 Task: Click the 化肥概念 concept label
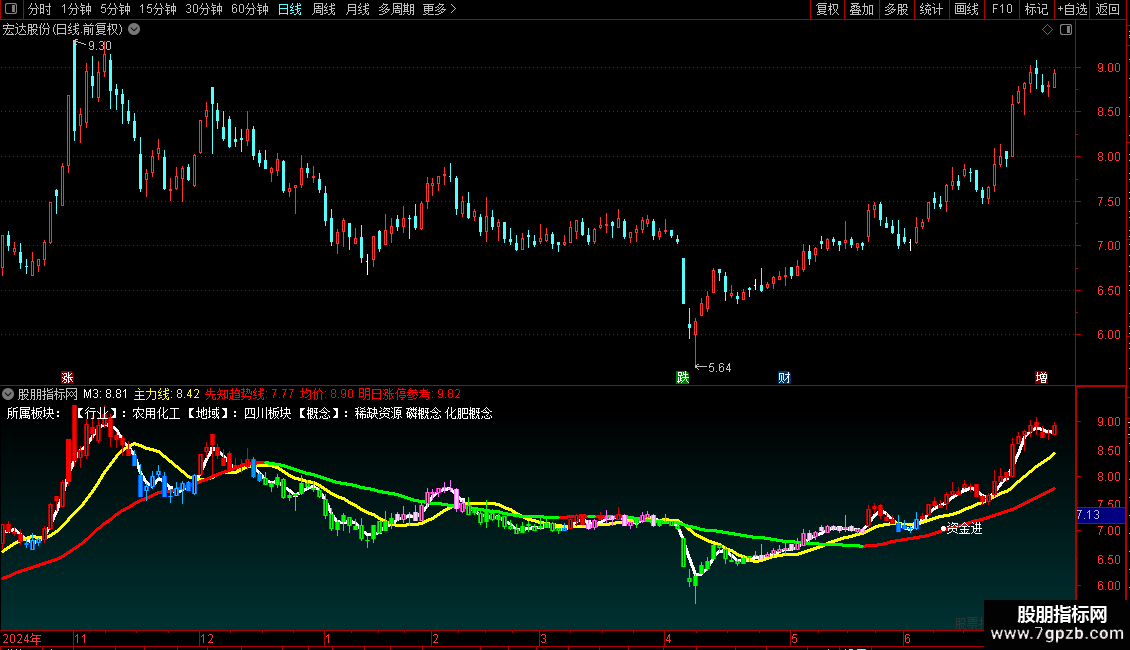468,414
